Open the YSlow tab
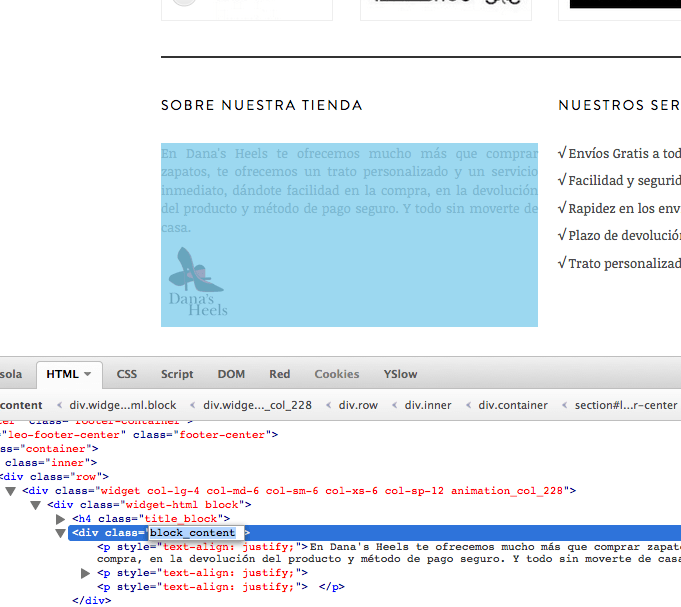681x607 pixels. coord(400,374)
